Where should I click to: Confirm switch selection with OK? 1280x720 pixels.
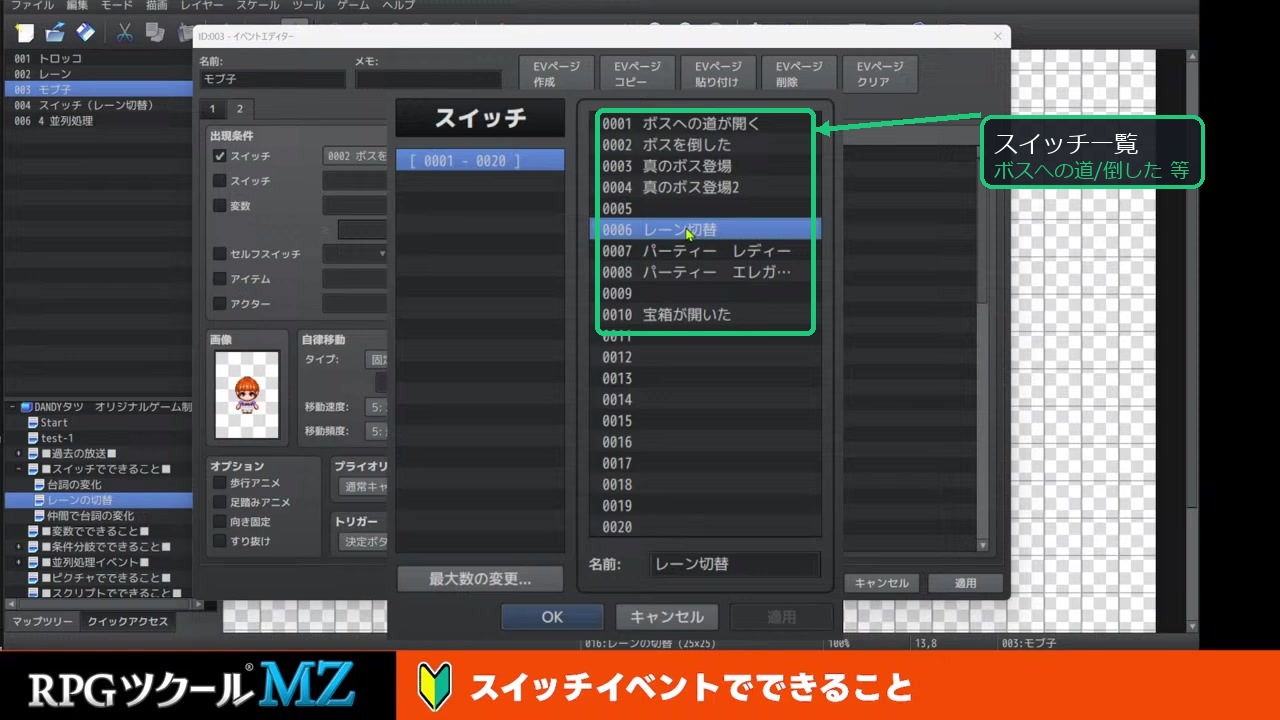point(552,617)
